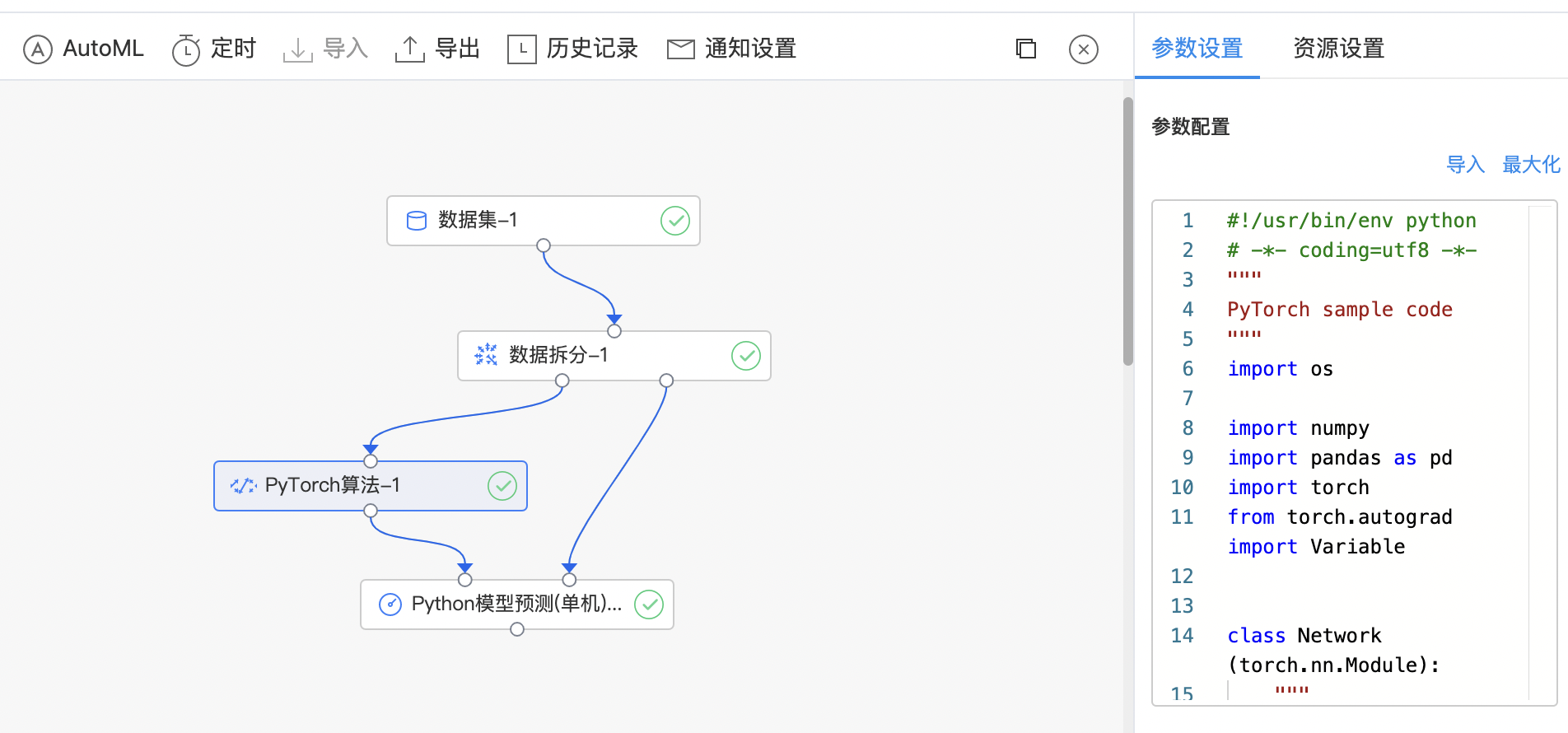Screen dimensions: 1568x733
Task: Click the PyTorch算法-1 node icon
Action: (243, 486)
